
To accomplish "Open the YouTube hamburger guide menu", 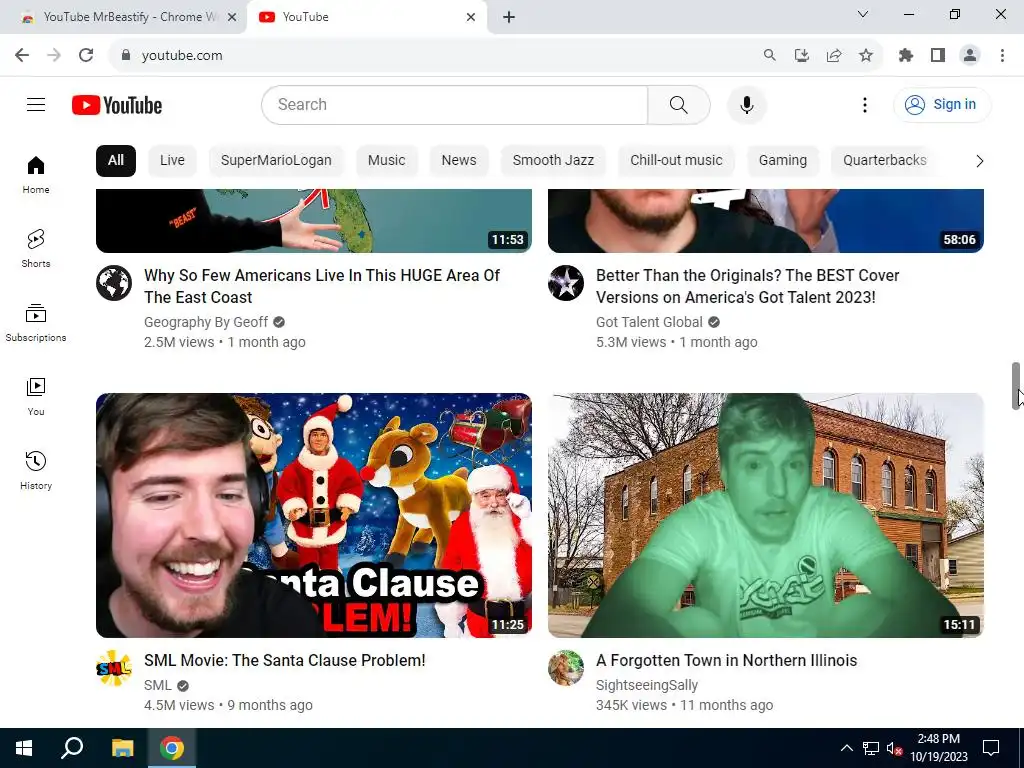I will pyautogui.click(x=36, y=104).
